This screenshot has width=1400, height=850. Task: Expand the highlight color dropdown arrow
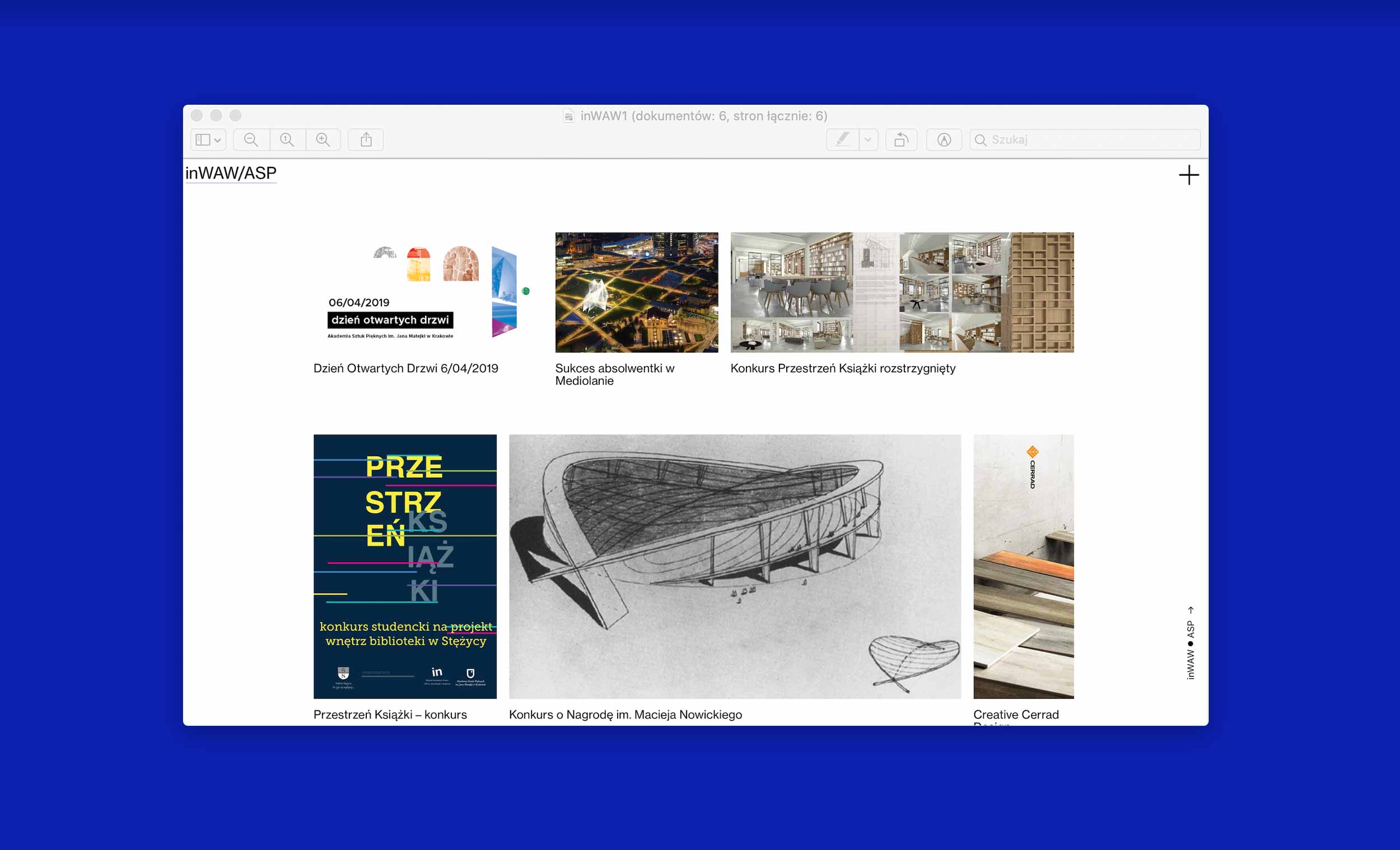coord(867,140)
